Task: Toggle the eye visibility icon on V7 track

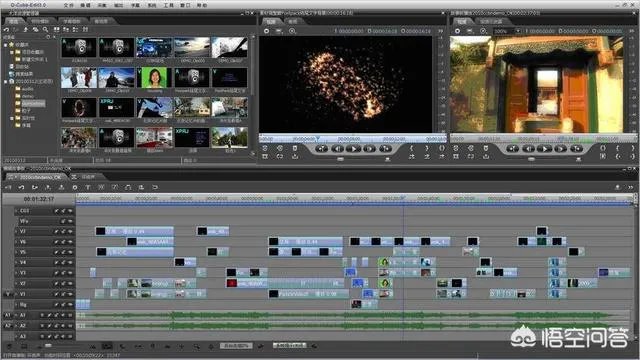Action: coord(70,231)
